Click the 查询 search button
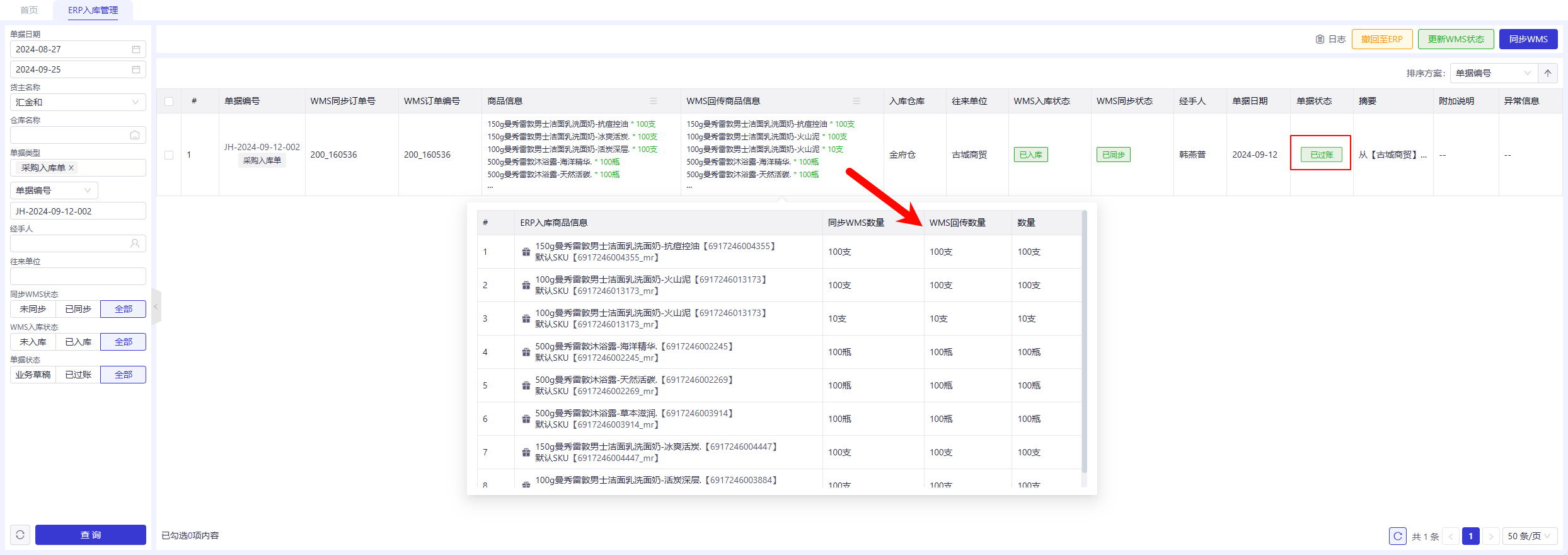The height and width of the screenshot is (555, 1568). [91, 535]
